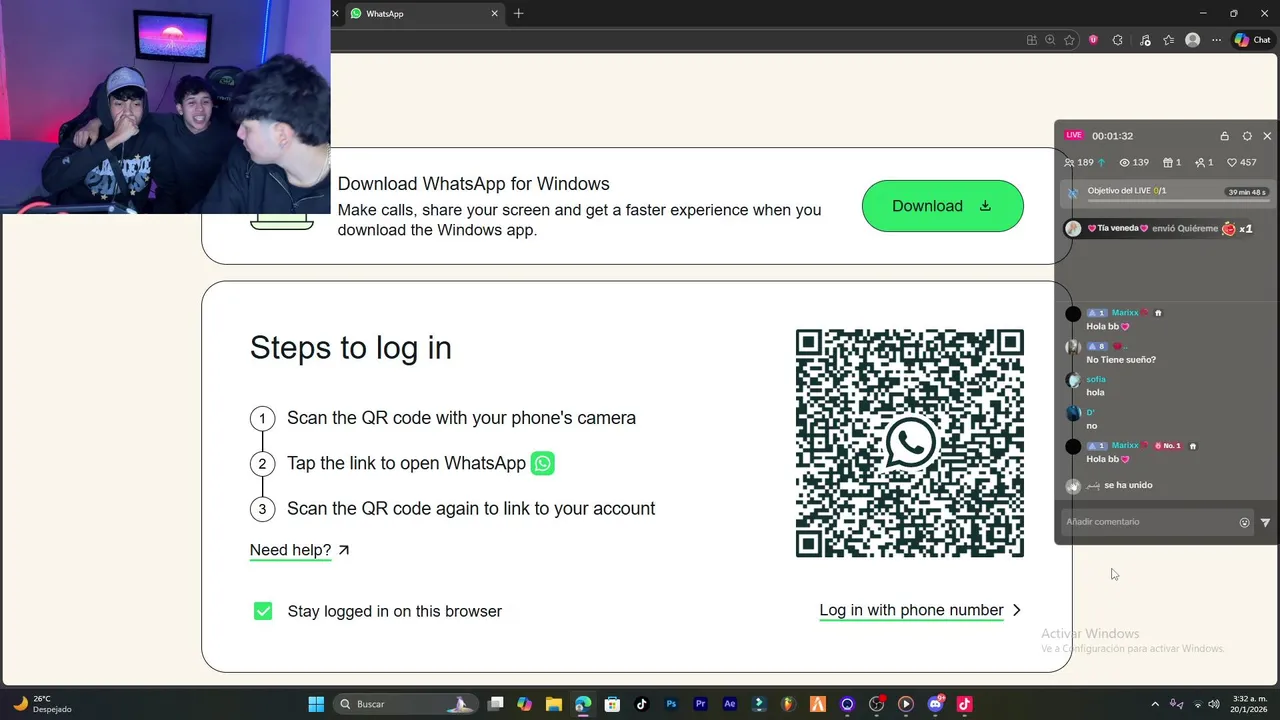Click the 189 followers counter

[1085, 162]
